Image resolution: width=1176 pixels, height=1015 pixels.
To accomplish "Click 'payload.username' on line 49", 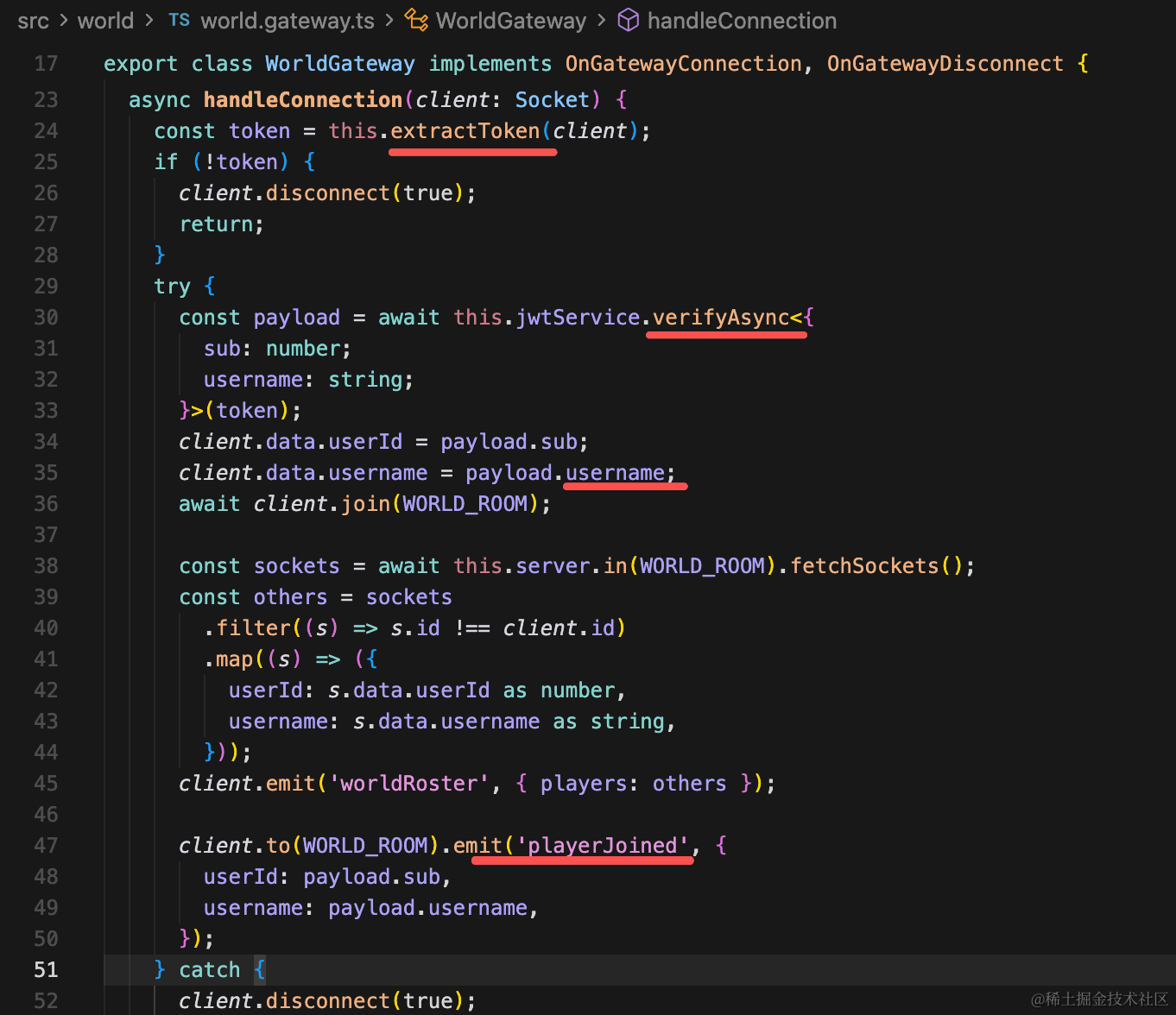I will coord(427,908).
